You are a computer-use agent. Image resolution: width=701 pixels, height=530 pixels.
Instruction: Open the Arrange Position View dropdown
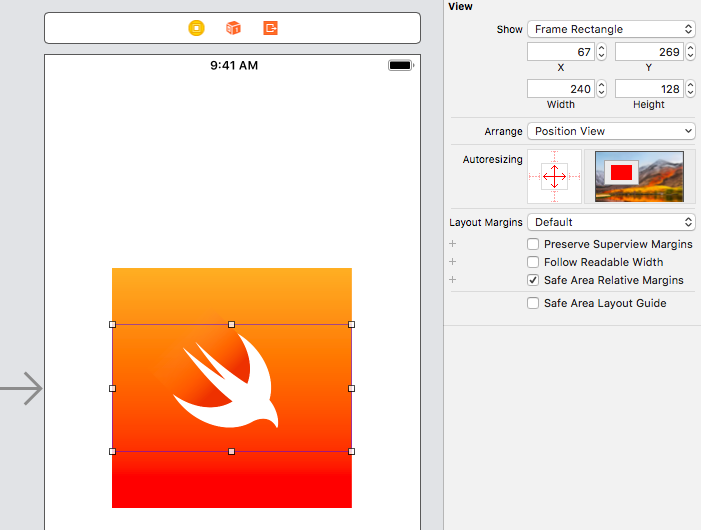pyautogui.click(x=611, y=131)
